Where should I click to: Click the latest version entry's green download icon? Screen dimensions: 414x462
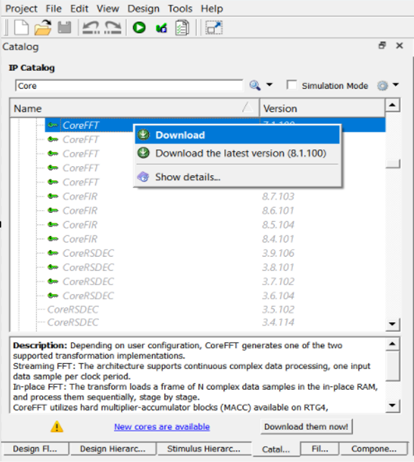144,153
